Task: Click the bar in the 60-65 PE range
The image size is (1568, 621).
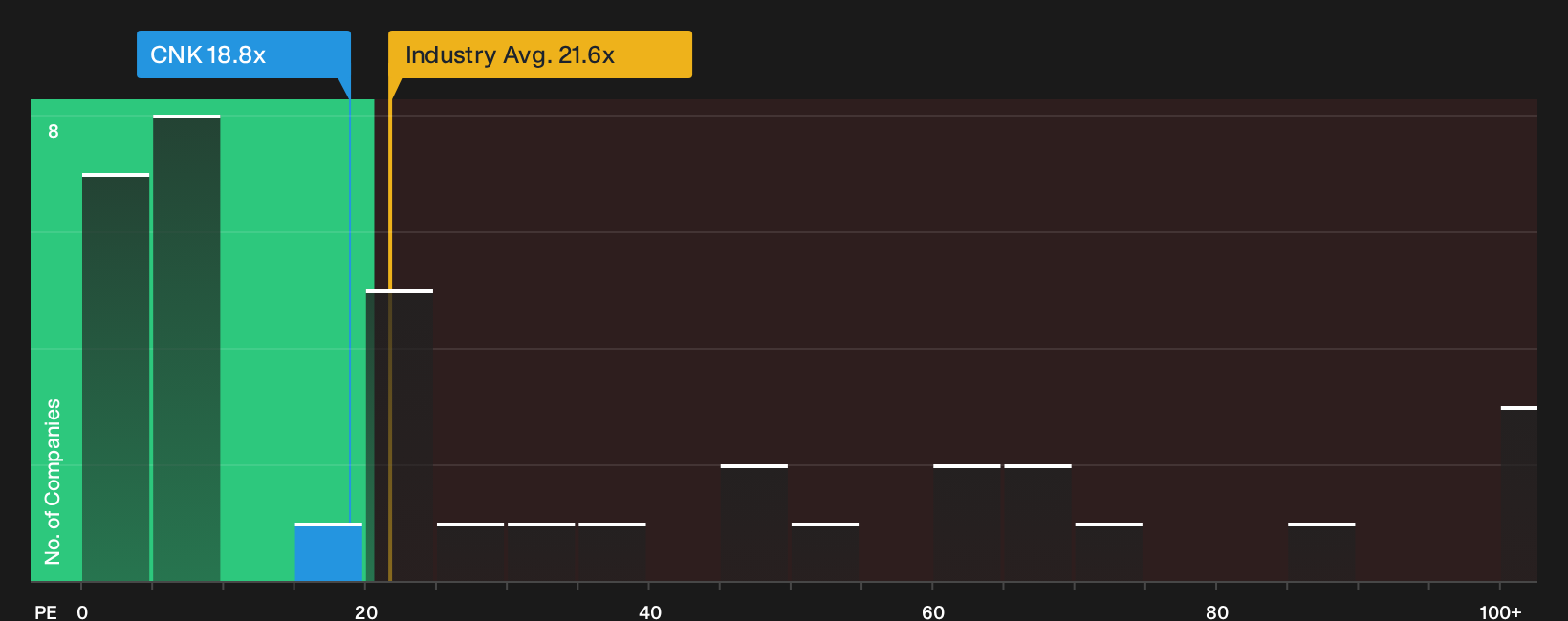Action: [967, 523]
